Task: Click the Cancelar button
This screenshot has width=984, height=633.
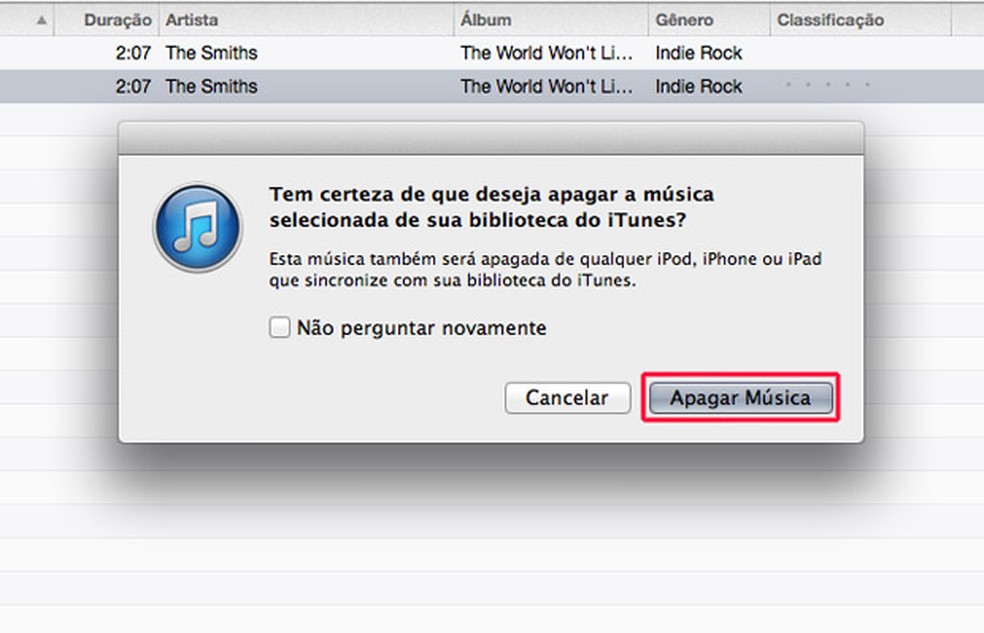Action: [x=567, y=398]
